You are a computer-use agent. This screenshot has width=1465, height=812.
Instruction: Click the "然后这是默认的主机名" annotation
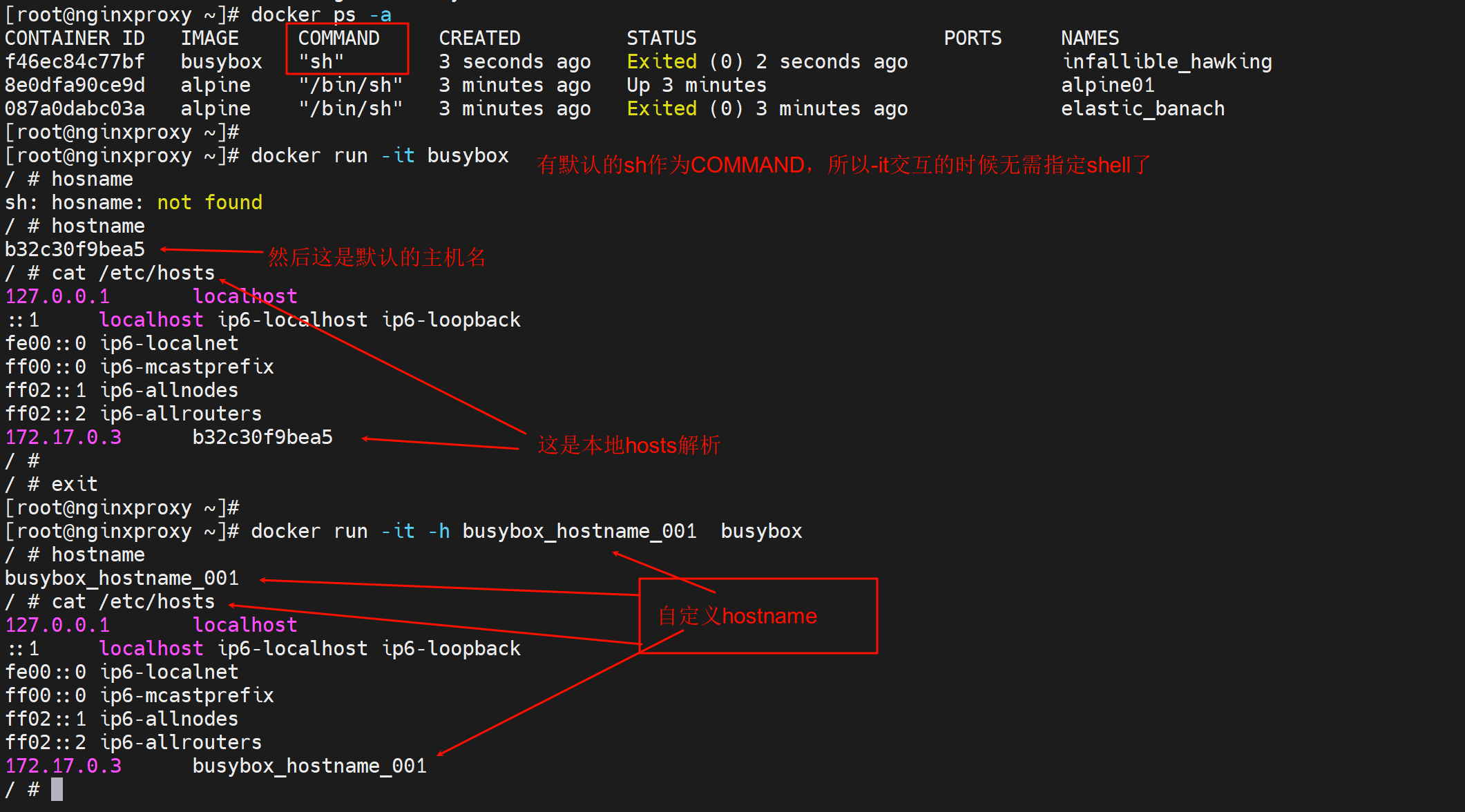click(x=376, y=258)
